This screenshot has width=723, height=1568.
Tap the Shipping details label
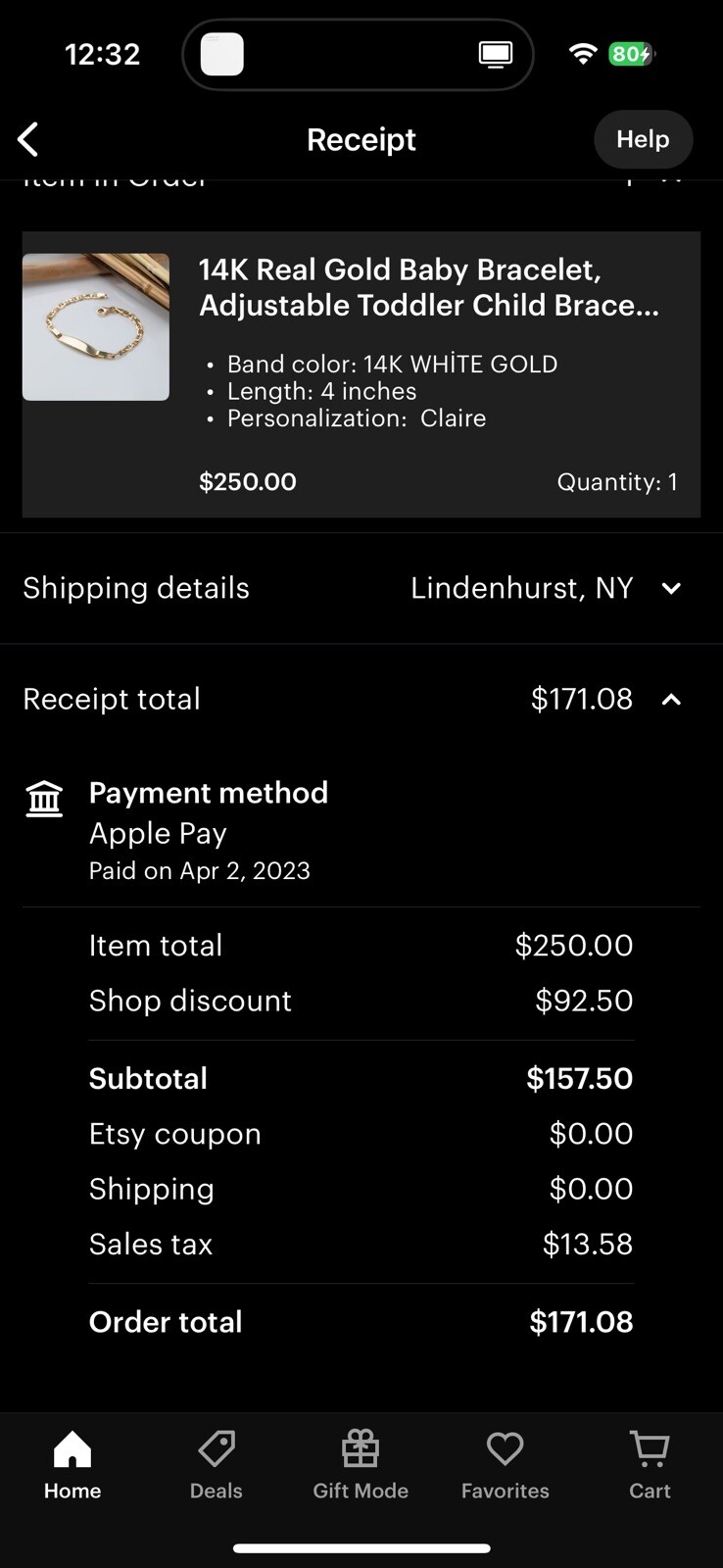tap(136, 588)
